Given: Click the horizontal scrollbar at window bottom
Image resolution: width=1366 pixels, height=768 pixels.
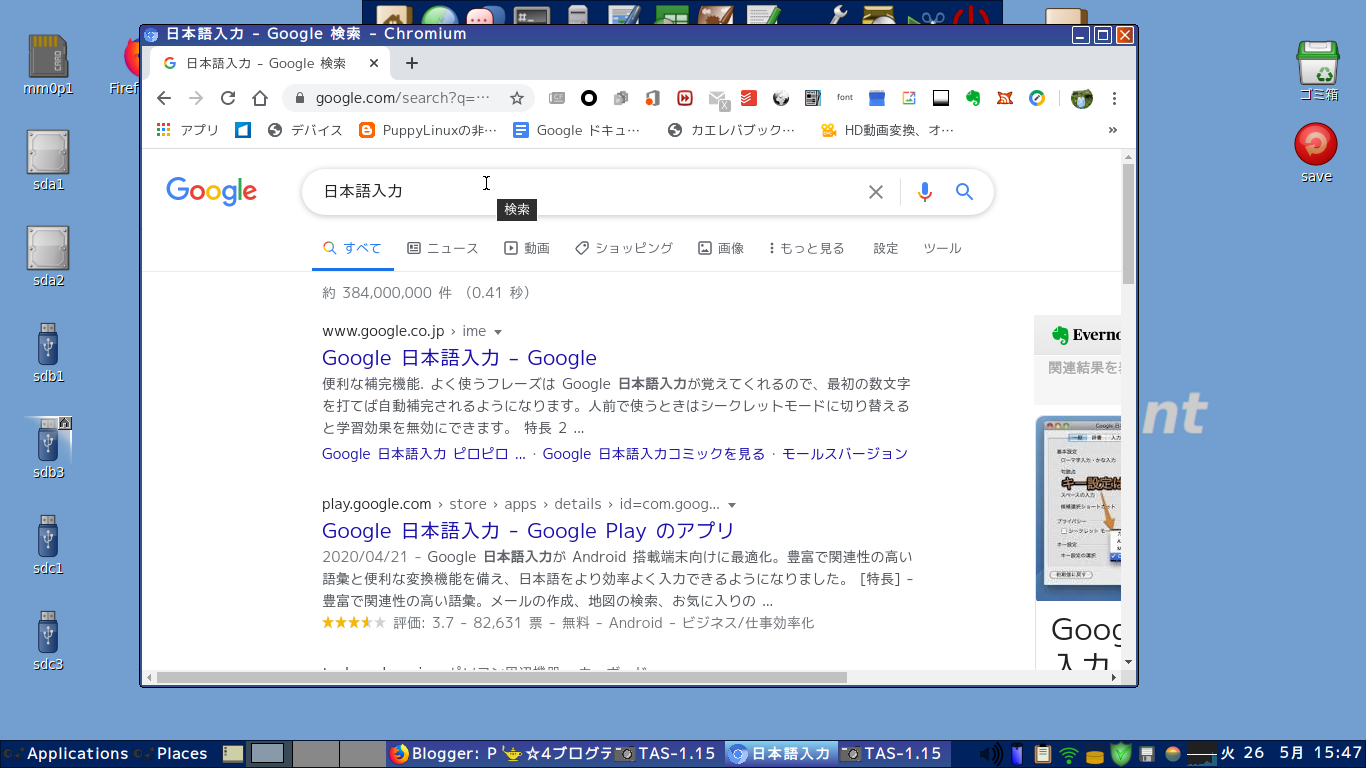Looking at the screenshot, I should (502, 678).
